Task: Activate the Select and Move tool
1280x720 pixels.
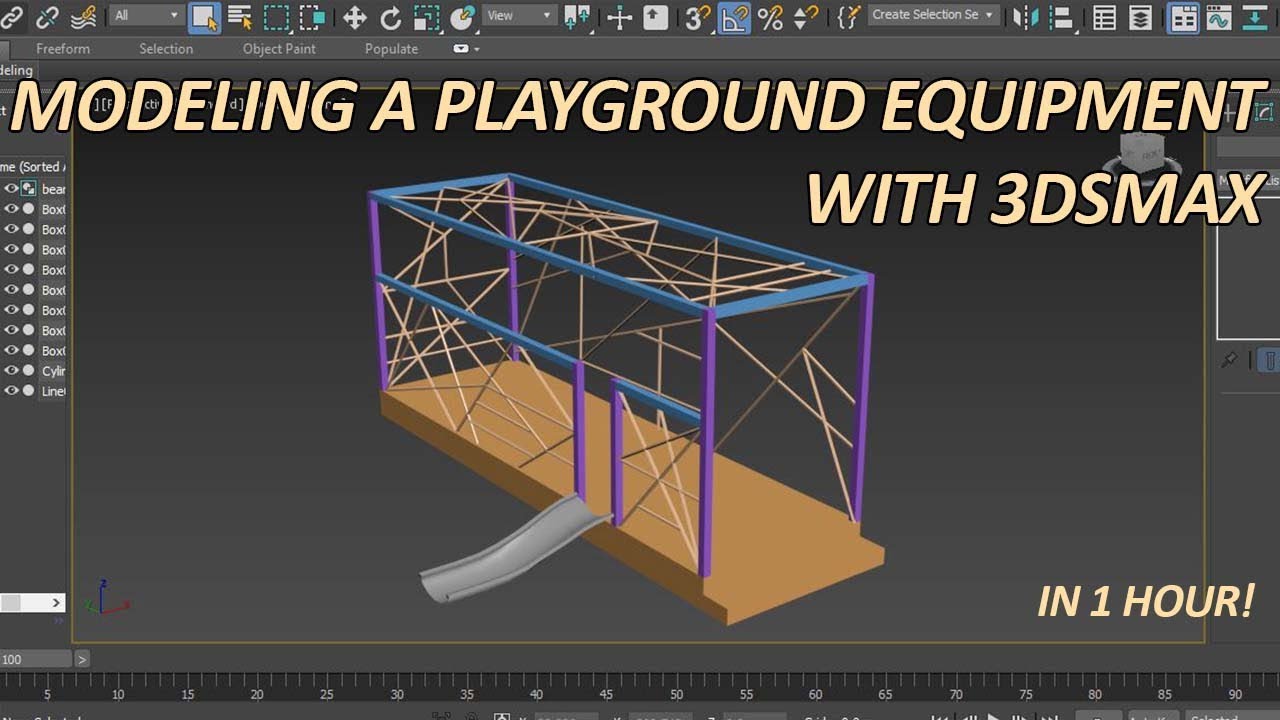Action: [354, 16]
